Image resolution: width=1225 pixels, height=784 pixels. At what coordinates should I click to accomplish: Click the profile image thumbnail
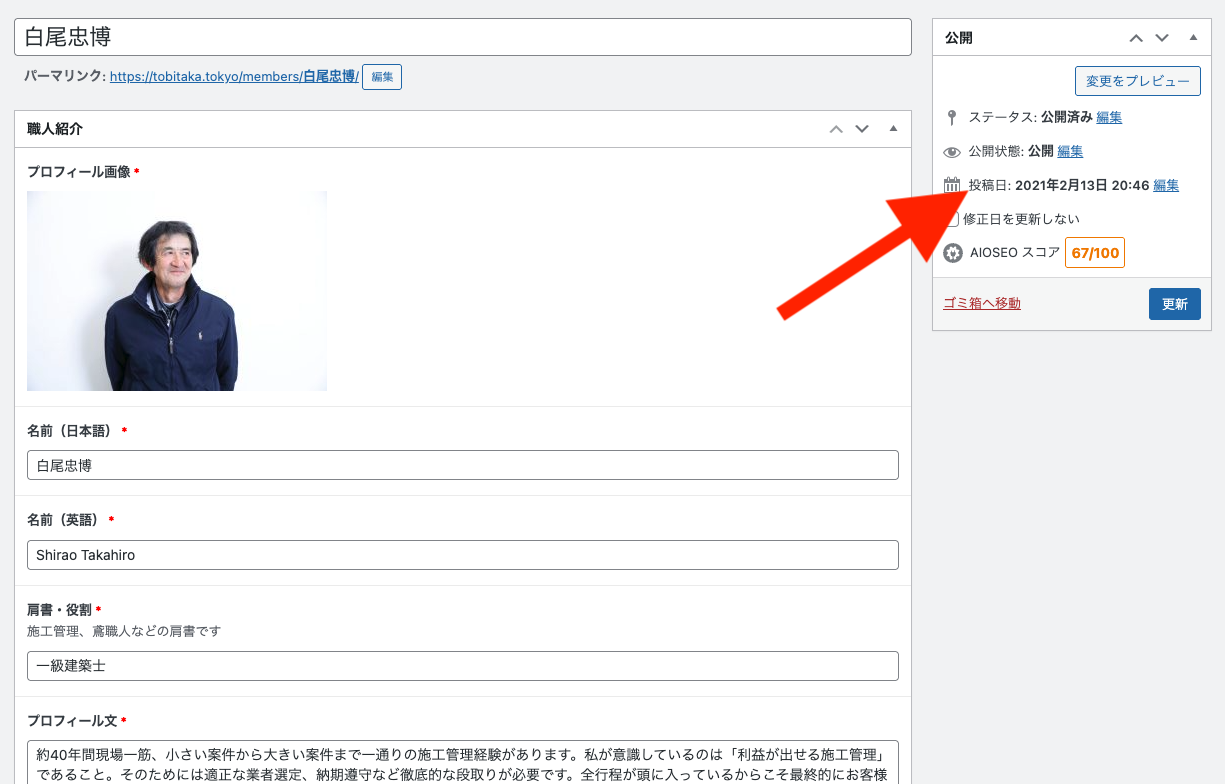pos(177,291)
